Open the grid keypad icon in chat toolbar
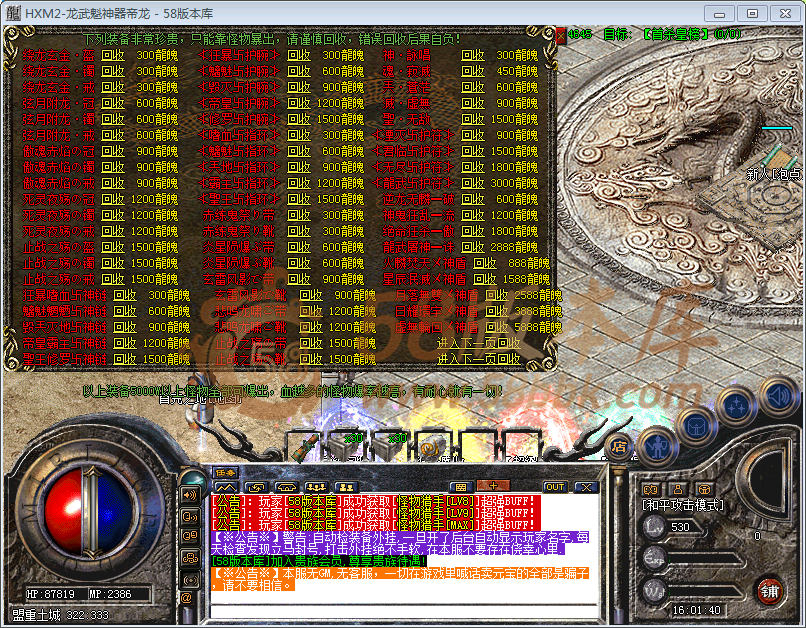Viewport: 806px width, 628px height. (461, 487)
